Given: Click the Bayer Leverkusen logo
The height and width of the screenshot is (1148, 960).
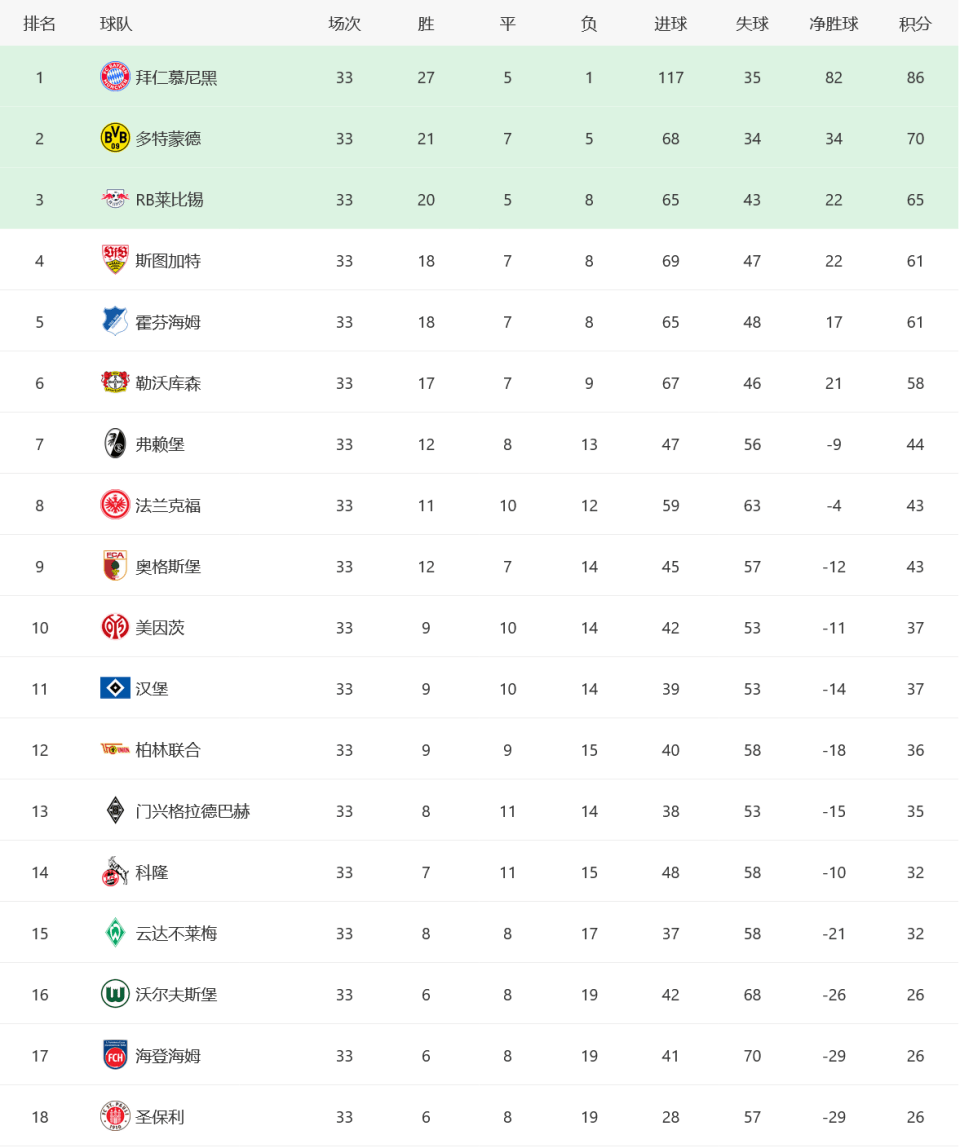Looking at the screenshot, I should coord(115,382).
